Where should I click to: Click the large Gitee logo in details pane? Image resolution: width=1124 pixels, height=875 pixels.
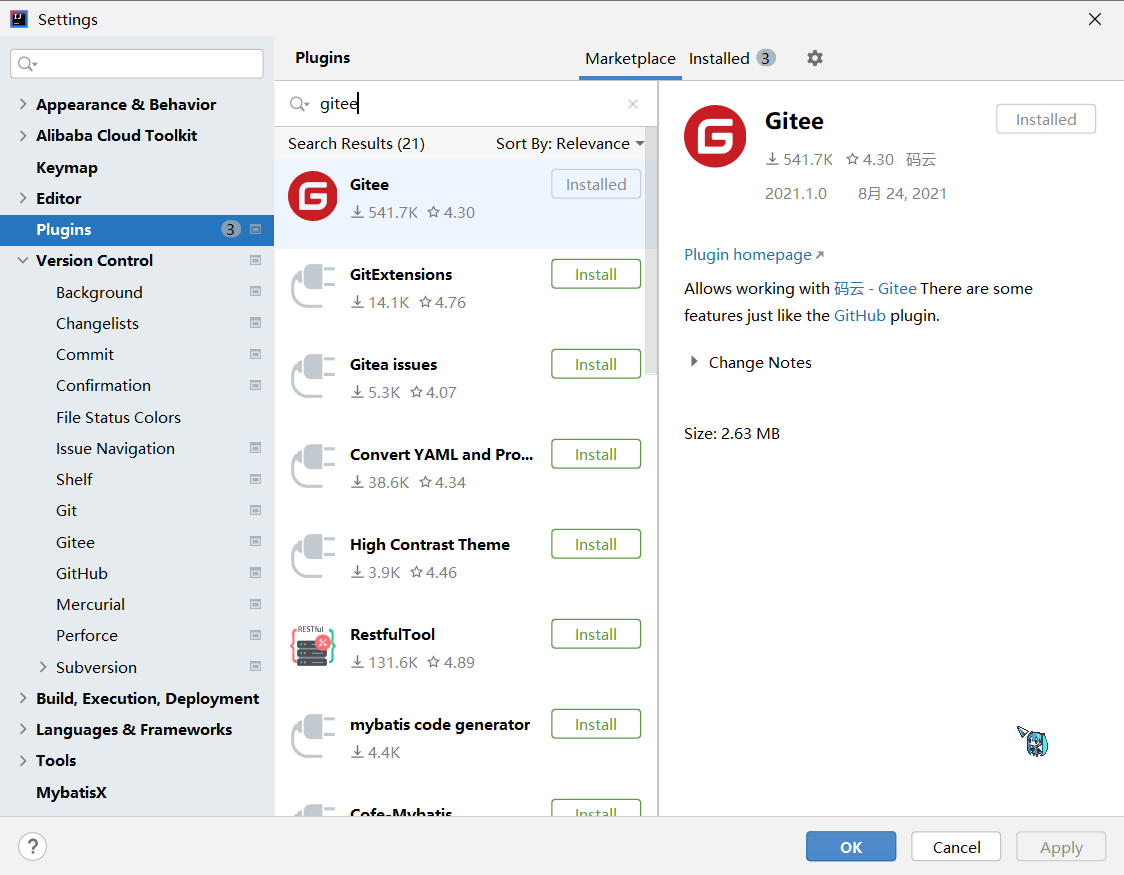715,136
